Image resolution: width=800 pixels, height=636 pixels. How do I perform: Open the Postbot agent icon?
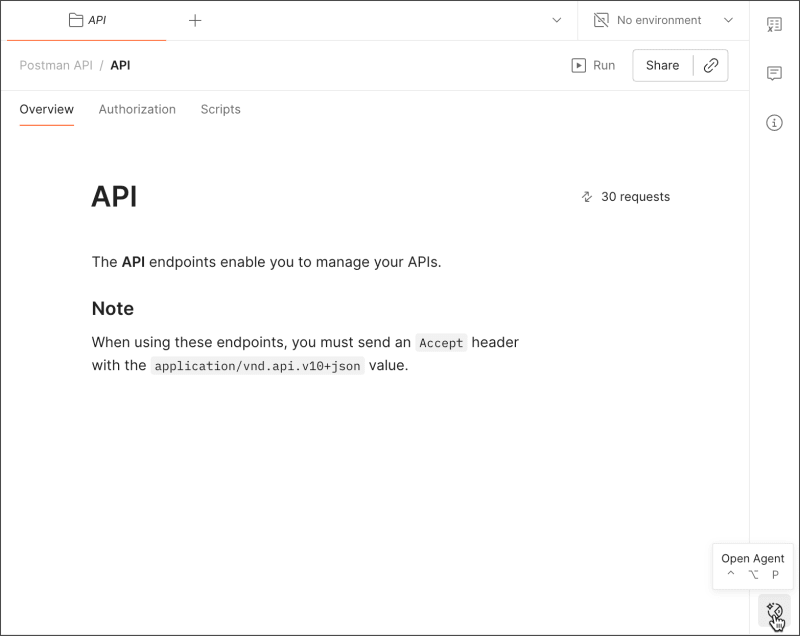774,608
